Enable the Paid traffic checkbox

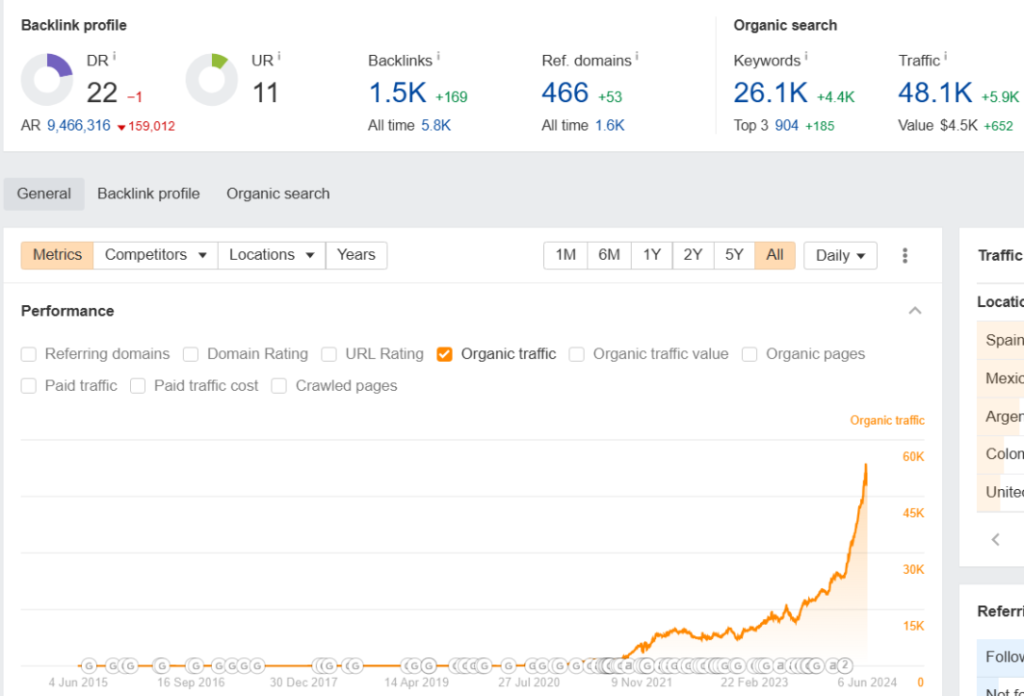click(29, 386)
